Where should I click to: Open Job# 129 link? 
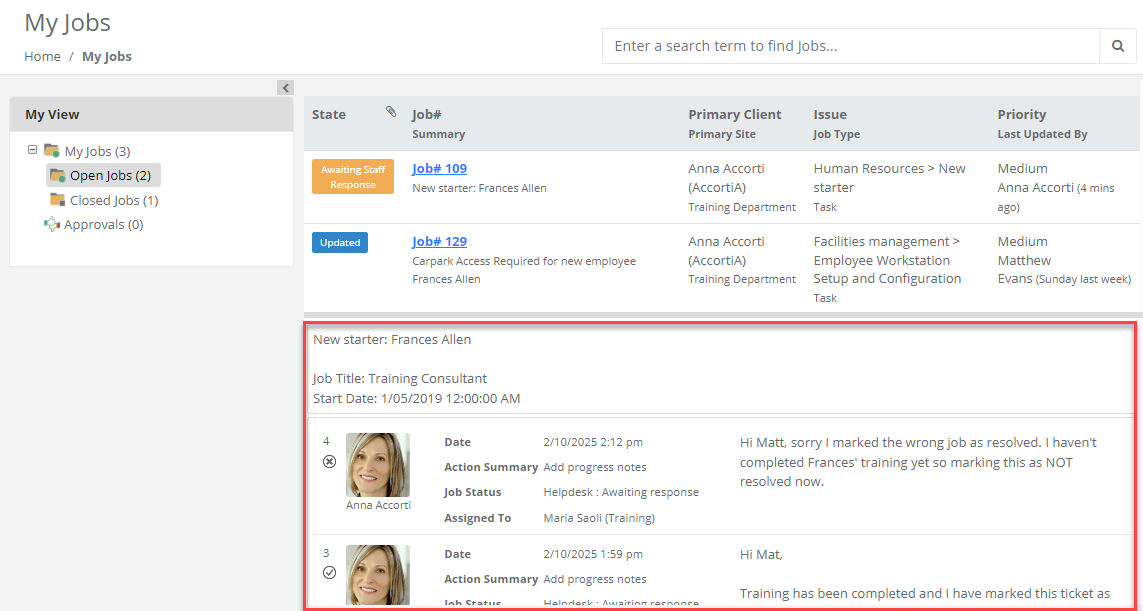click(x=439, y=242)
